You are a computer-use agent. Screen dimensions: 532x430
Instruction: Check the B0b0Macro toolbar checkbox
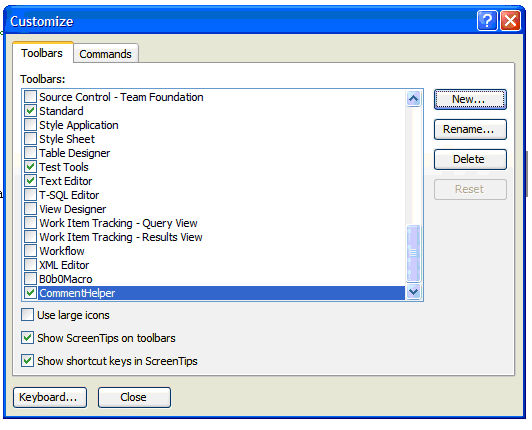click(x=30, y=279)
